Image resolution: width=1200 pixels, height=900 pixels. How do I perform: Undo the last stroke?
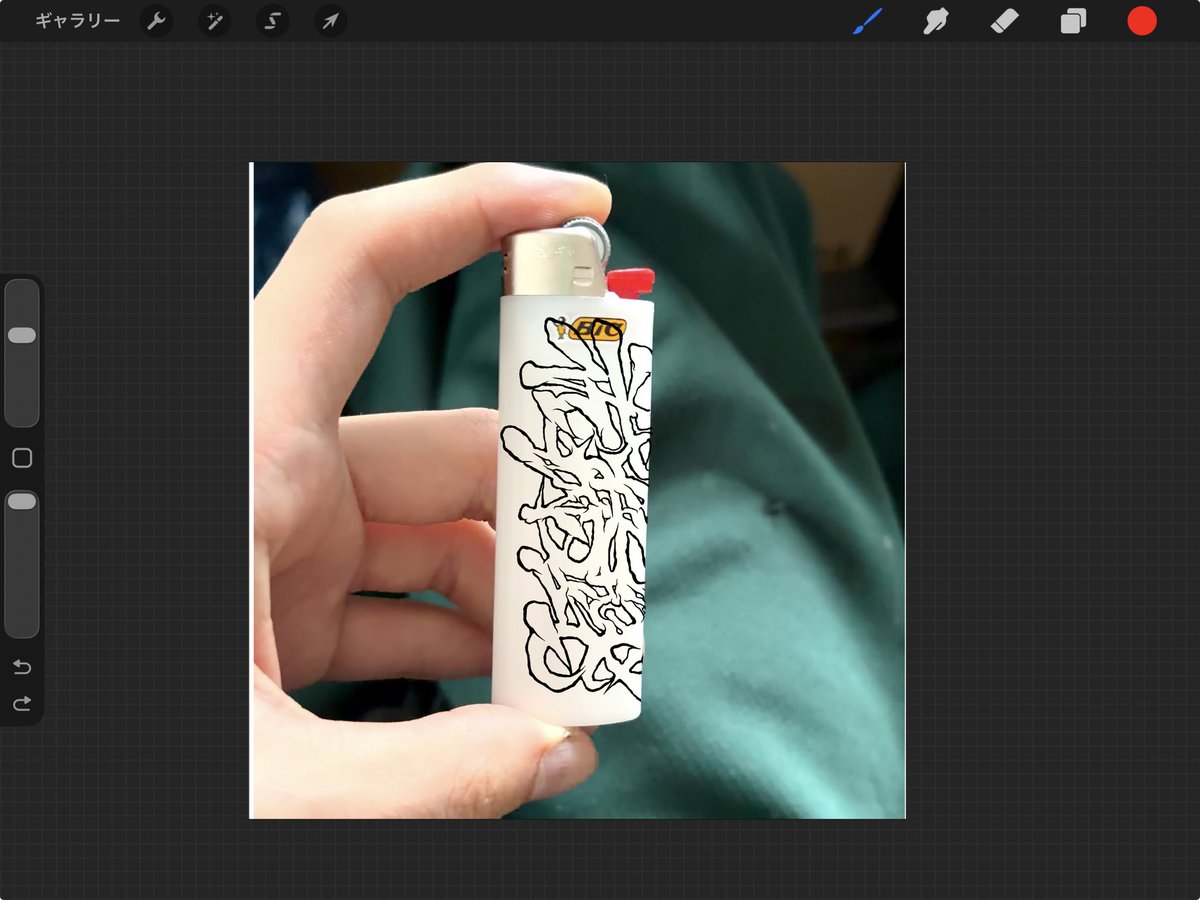(22, 667)
